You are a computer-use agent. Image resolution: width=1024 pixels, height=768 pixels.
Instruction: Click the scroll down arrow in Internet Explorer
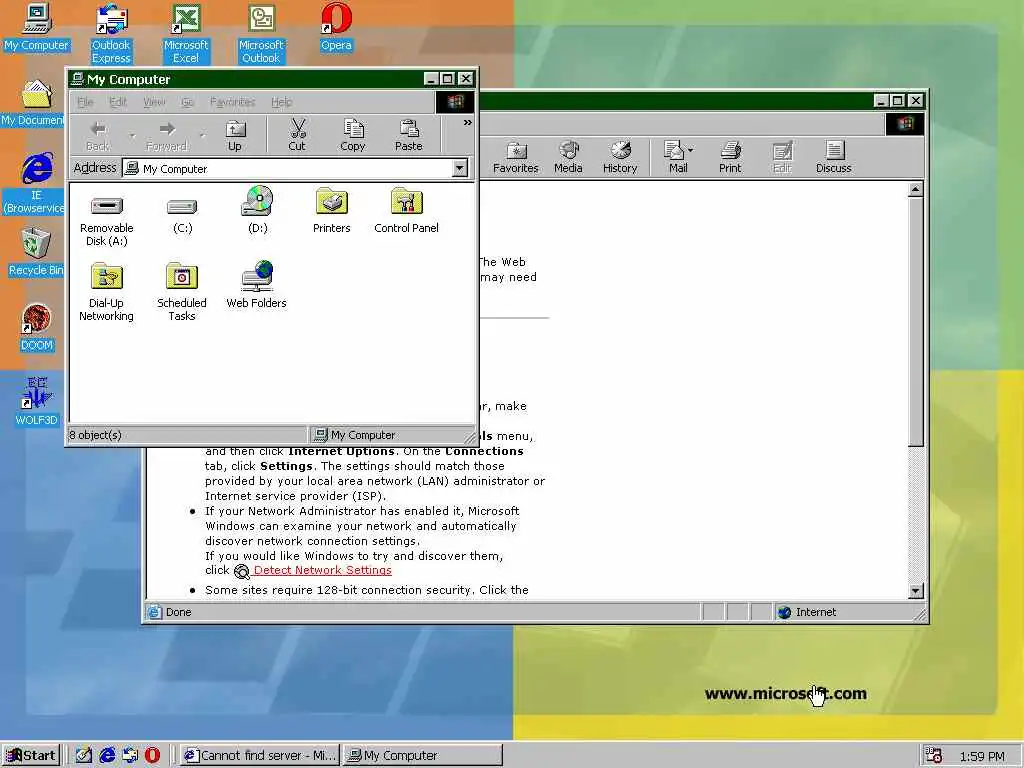916,591
